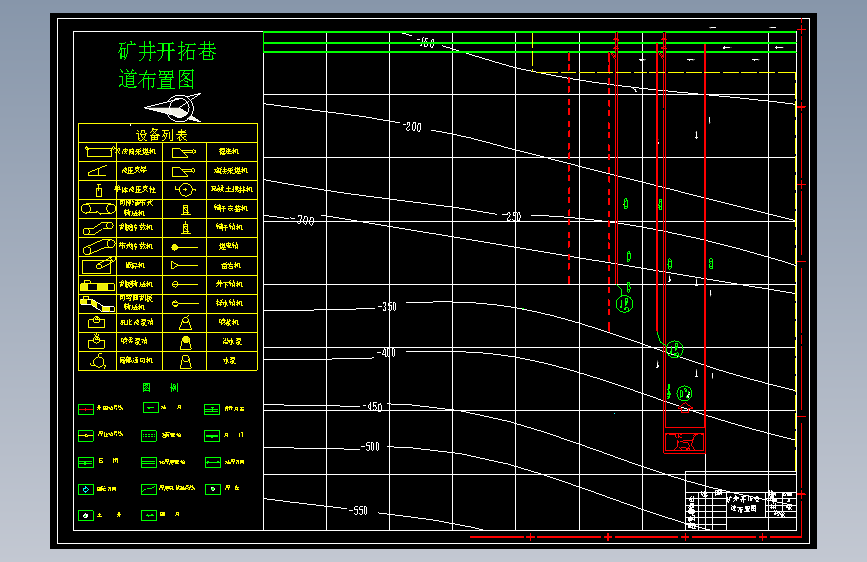This screenshot has width=867, height=562.
Task: Click the -200 contour label
Action: coord(412,127)
